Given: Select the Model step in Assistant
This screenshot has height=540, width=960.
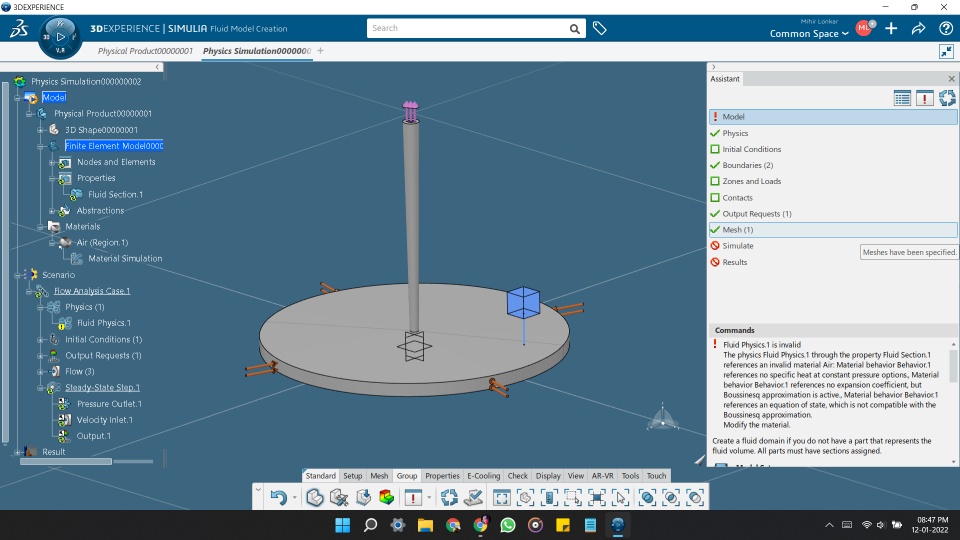Looking at the screenshot, I should 833,117.
